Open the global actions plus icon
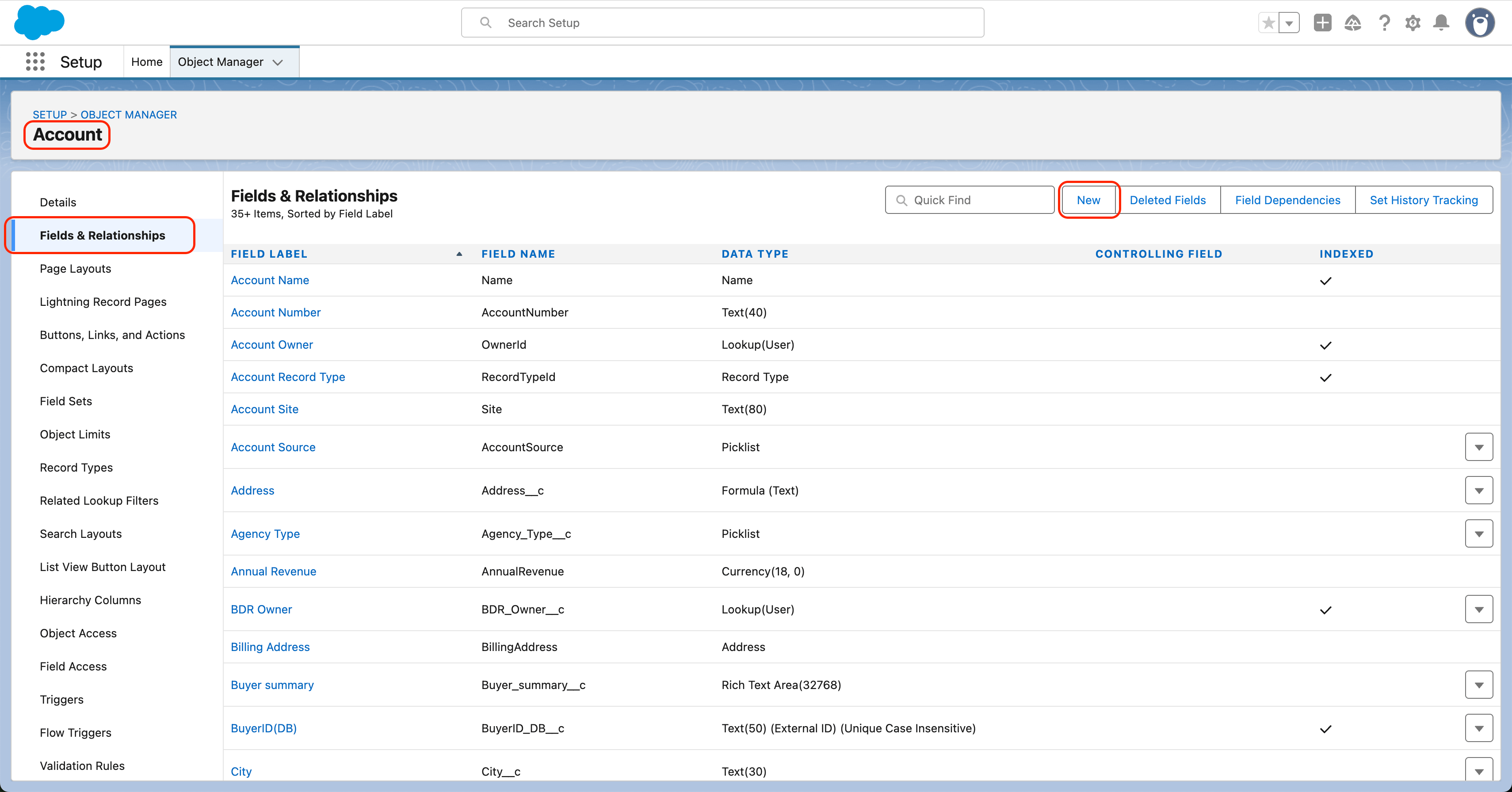Screen dimensions: 1512x792 (1322, 23)
